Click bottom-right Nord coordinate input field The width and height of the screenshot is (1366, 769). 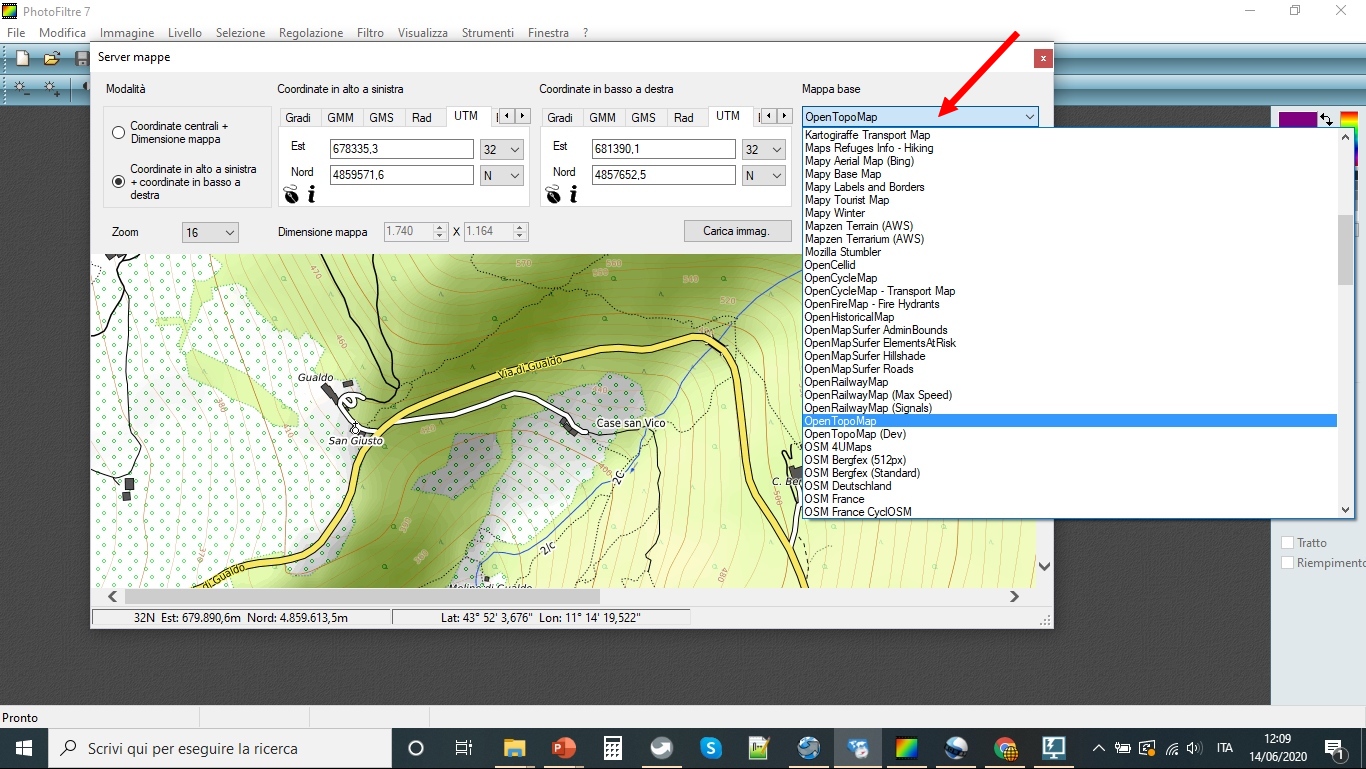(x=663, y=175)
